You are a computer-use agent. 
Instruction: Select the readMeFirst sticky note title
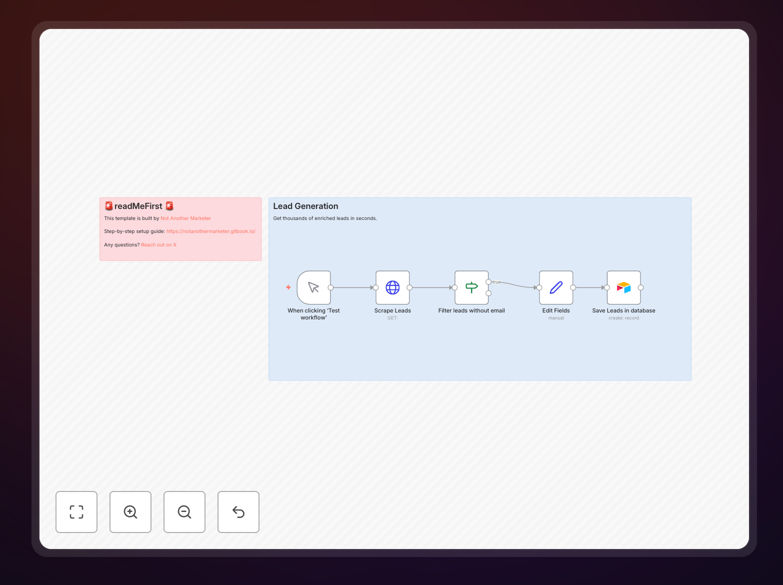(x=138, y=206)
